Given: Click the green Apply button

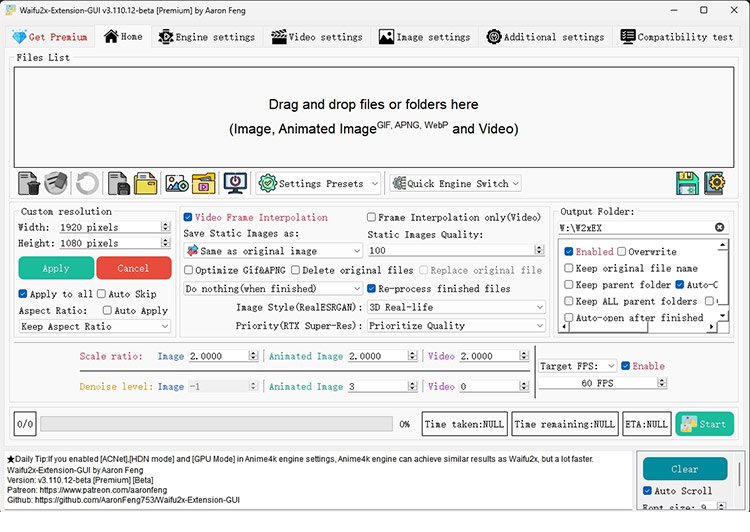Looking at the screenshot, I should pos(56,268).
